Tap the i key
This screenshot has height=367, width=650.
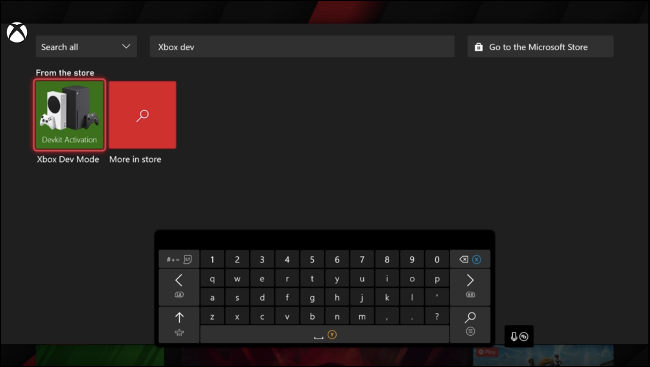click(387, 279)
